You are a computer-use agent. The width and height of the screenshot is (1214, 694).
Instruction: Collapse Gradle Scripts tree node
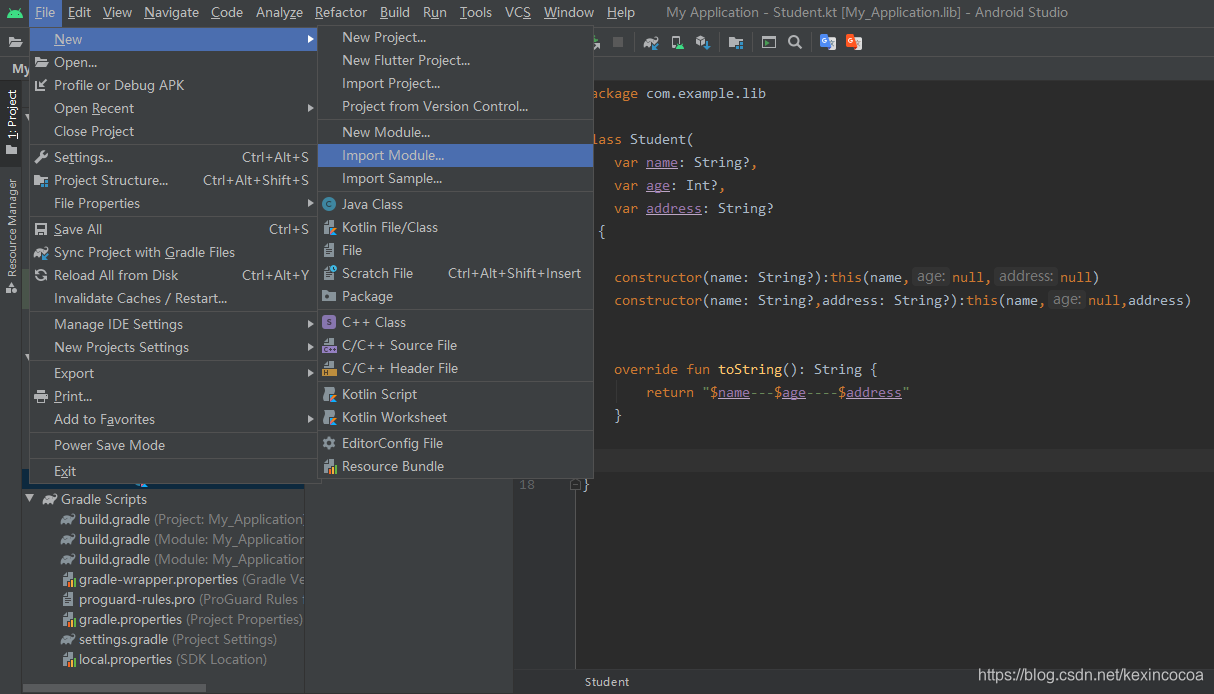click(x=30, y=498)
